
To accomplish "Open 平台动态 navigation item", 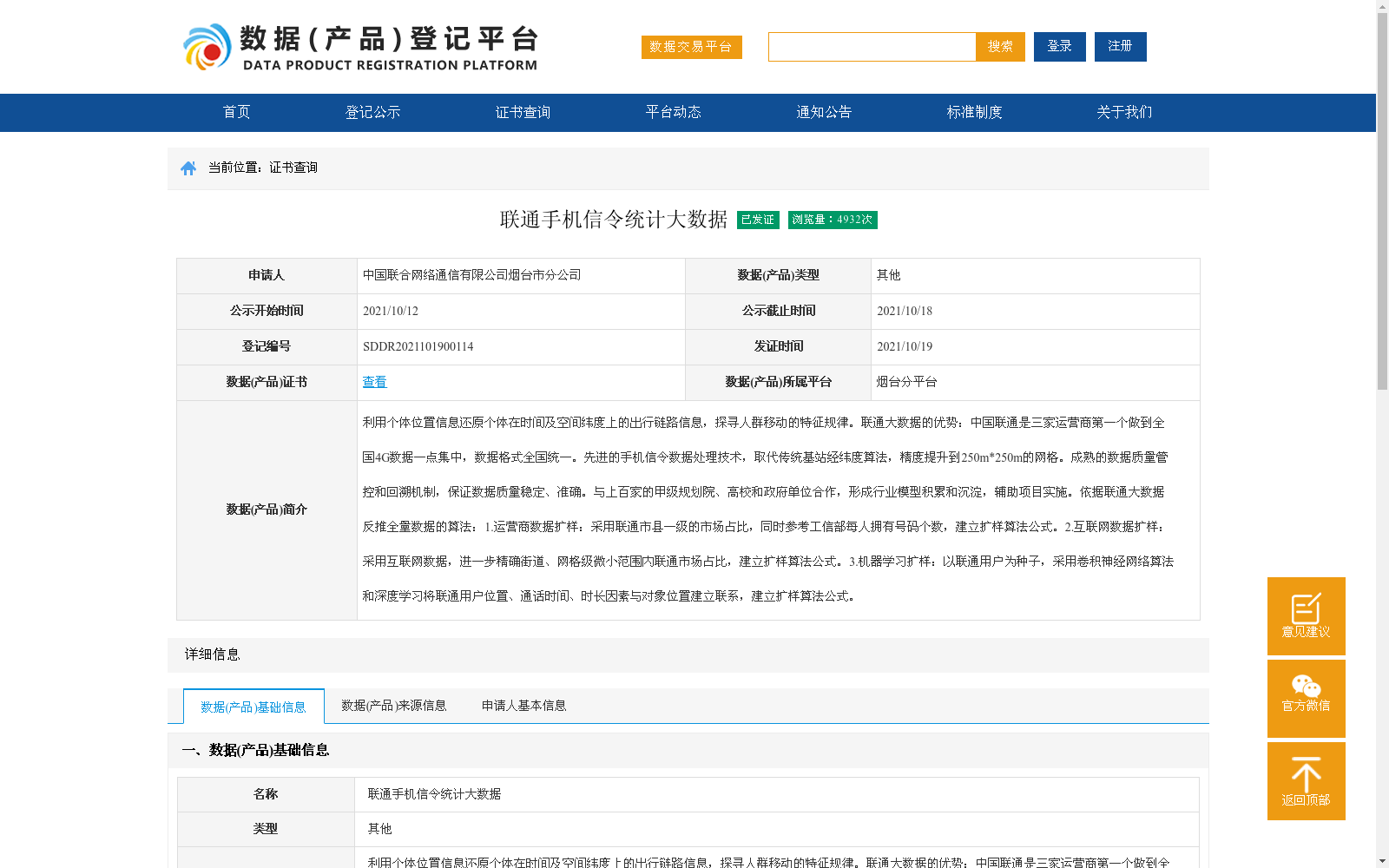I will coord(673,112).
